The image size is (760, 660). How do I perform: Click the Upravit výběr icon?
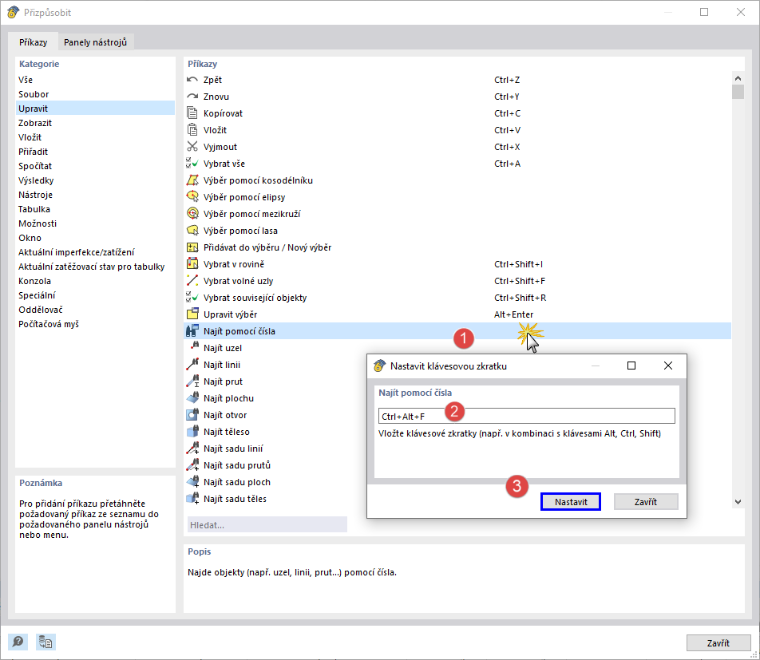(192, 314)
